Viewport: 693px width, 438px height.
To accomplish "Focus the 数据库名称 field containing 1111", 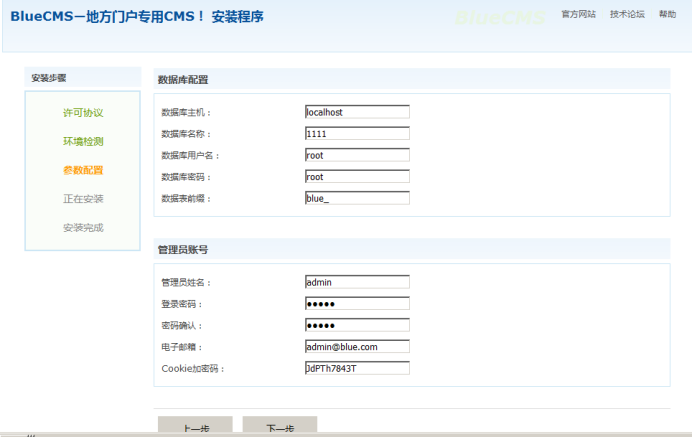I will pos(357,133).
